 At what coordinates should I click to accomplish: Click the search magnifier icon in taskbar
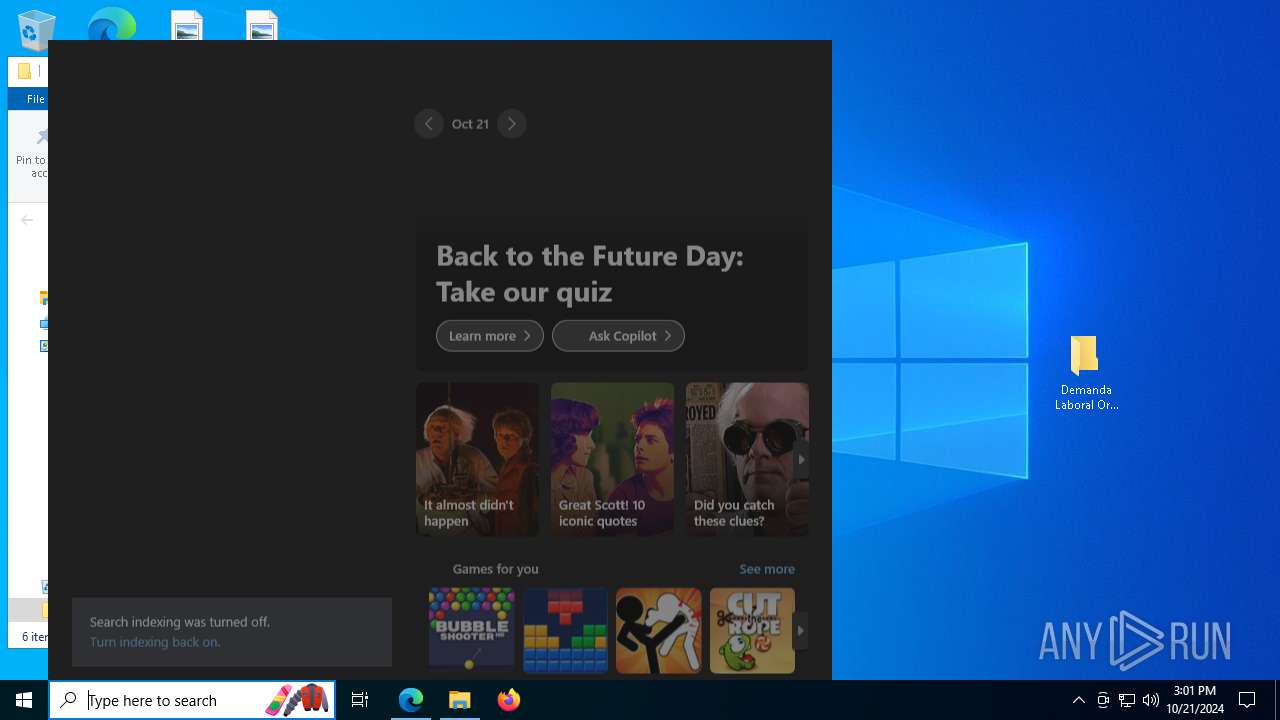69,700
